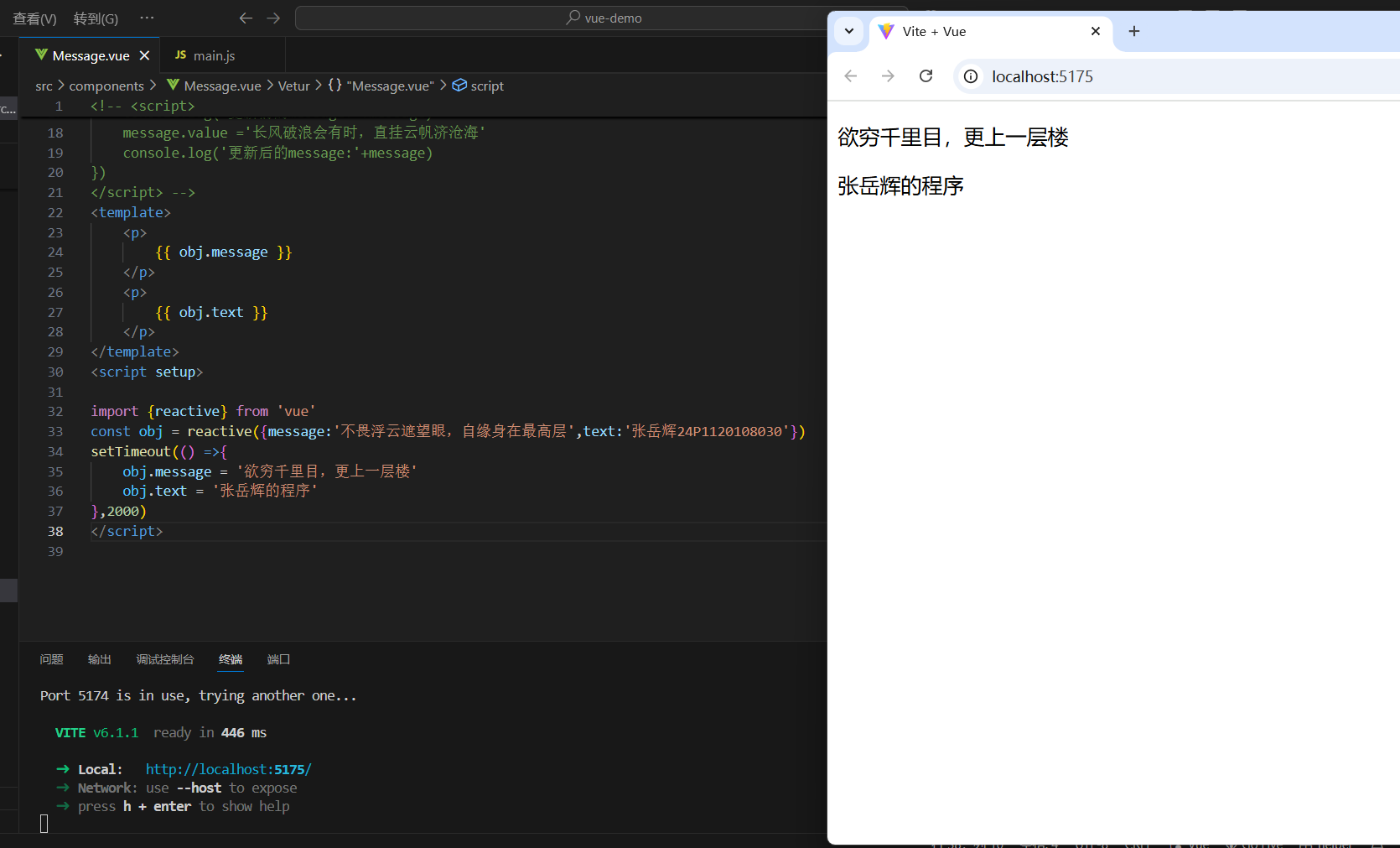Click line number 33 in the gutter
Image resolution: width=1400 pixels, height=848 pixels.
[x=55, y=431]
